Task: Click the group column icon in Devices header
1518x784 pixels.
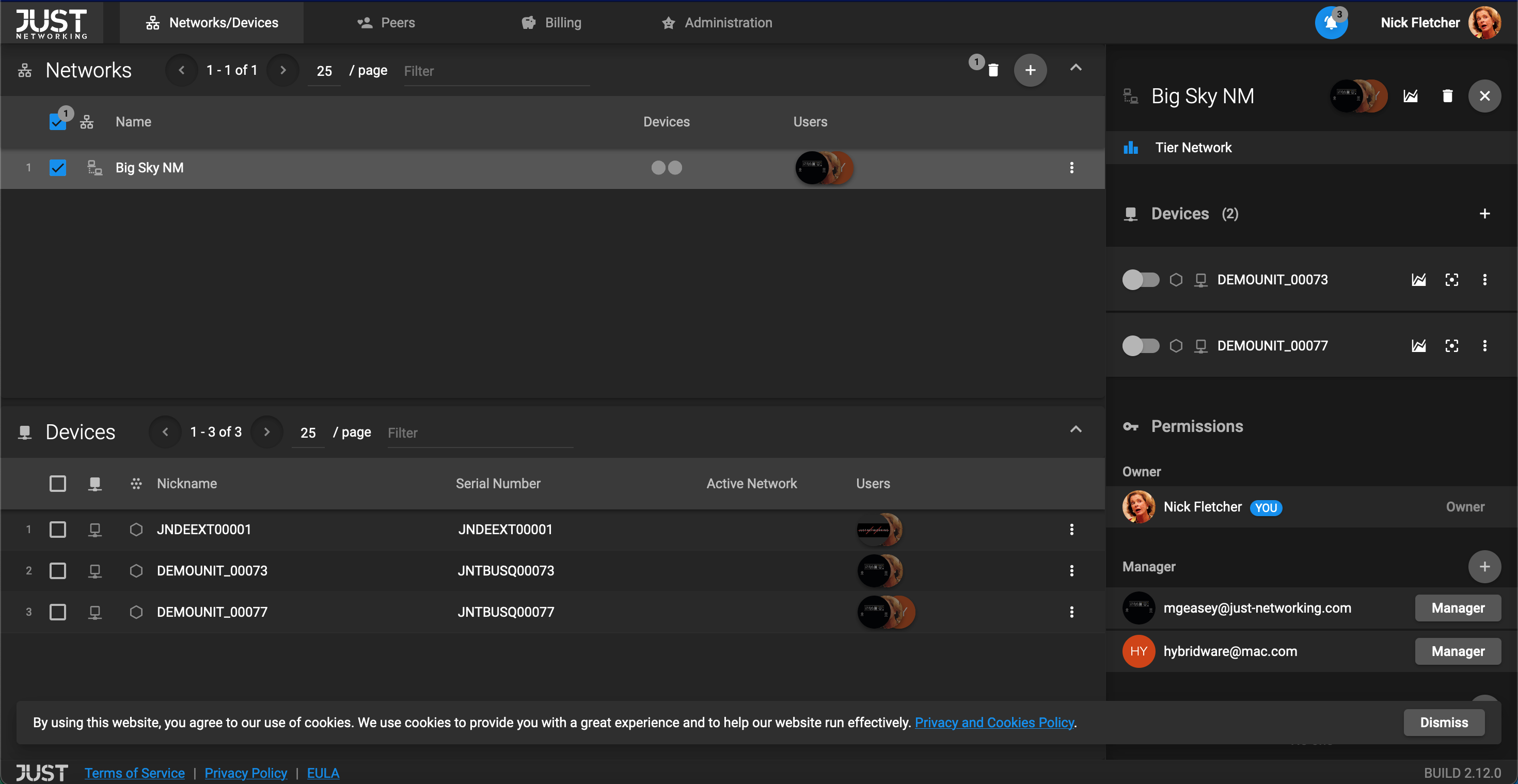Action: 136,484
